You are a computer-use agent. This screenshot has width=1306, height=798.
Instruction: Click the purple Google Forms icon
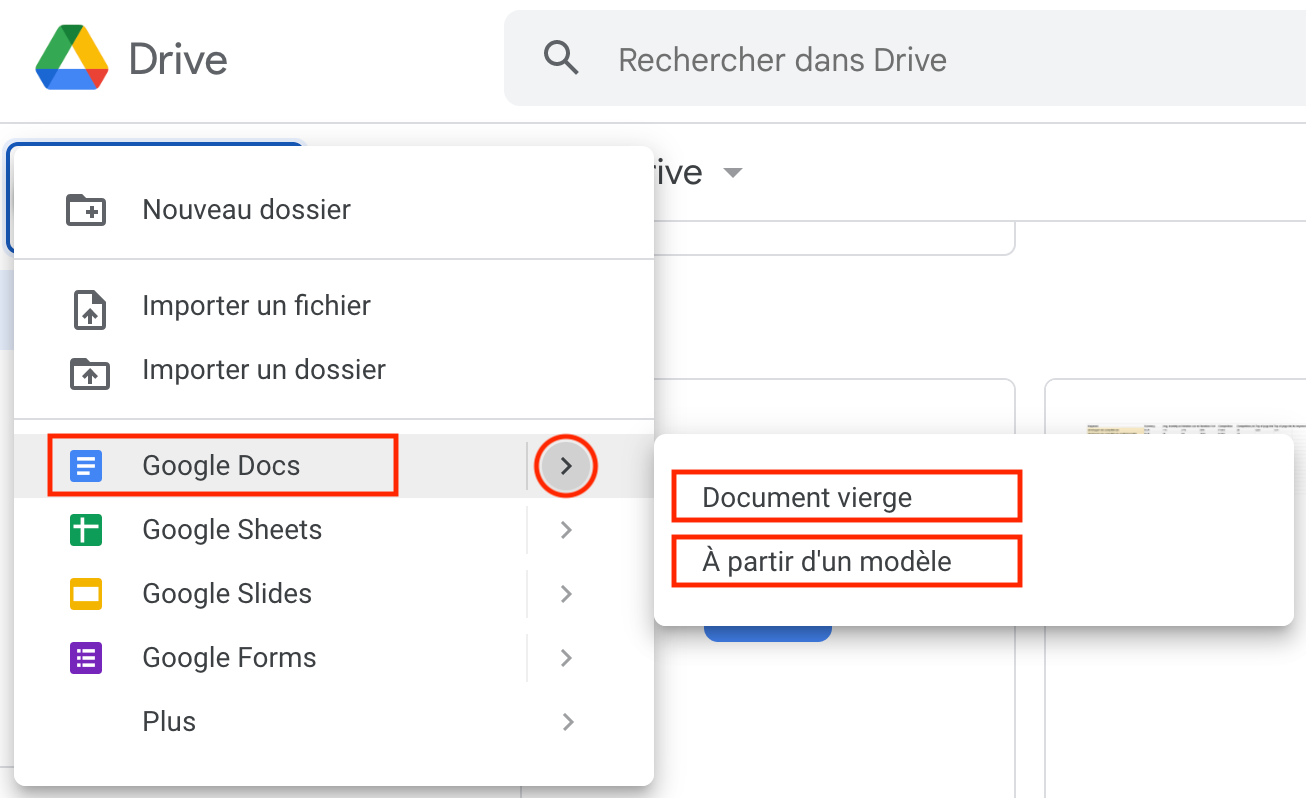tap(86, 658)
